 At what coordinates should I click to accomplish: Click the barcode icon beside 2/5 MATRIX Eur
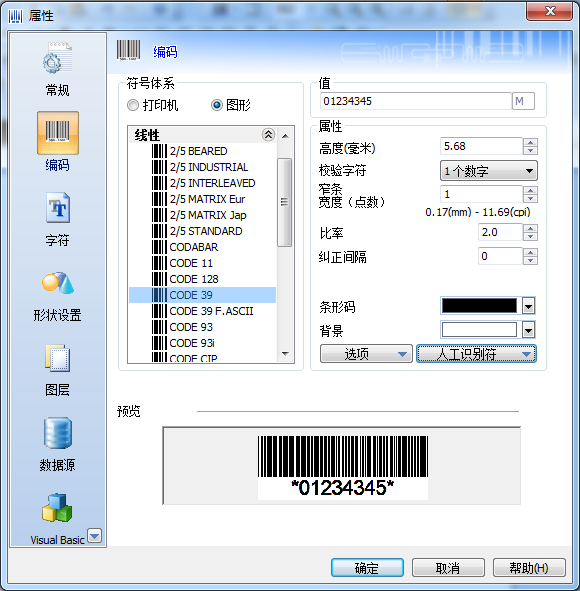pyautogui.click(x=159, y=199)
